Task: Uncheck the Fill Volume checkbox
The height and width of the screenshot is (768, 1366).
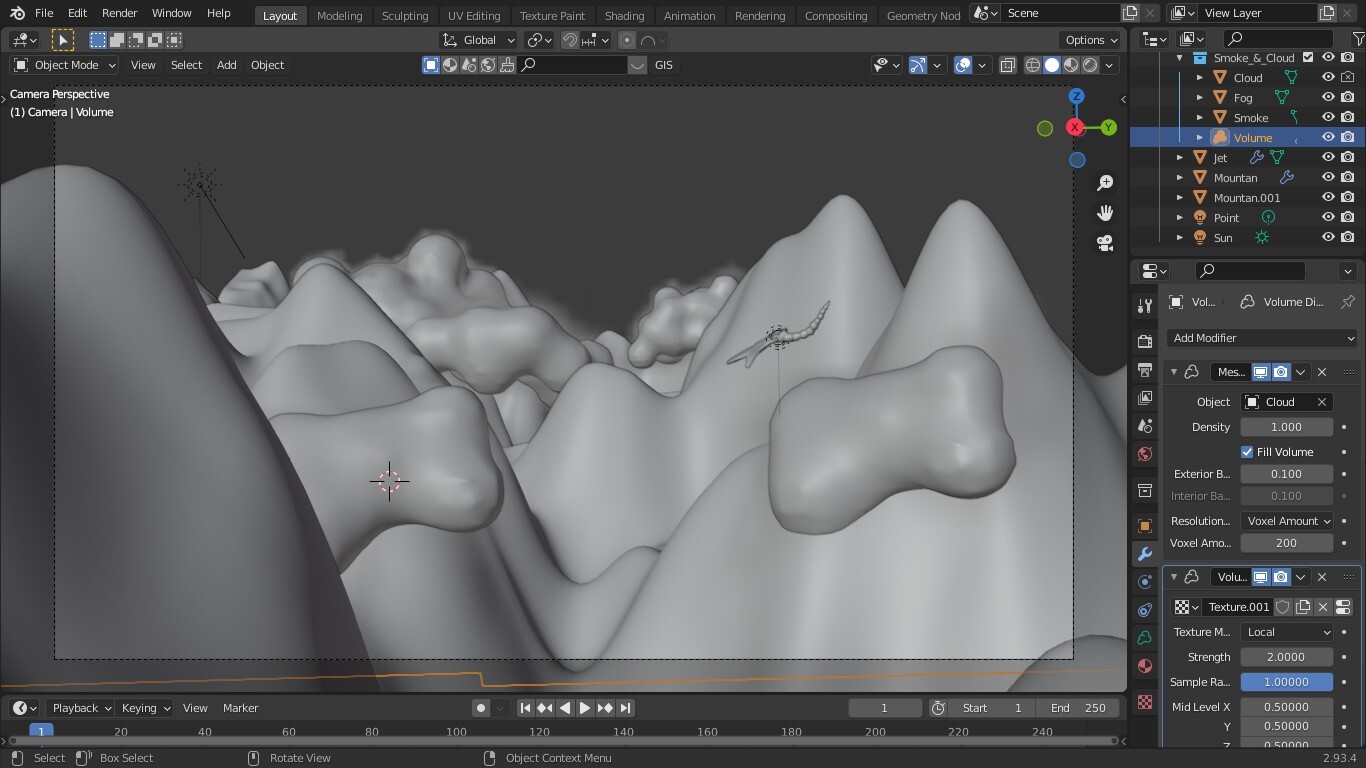Action: (x=1247, y=452)
